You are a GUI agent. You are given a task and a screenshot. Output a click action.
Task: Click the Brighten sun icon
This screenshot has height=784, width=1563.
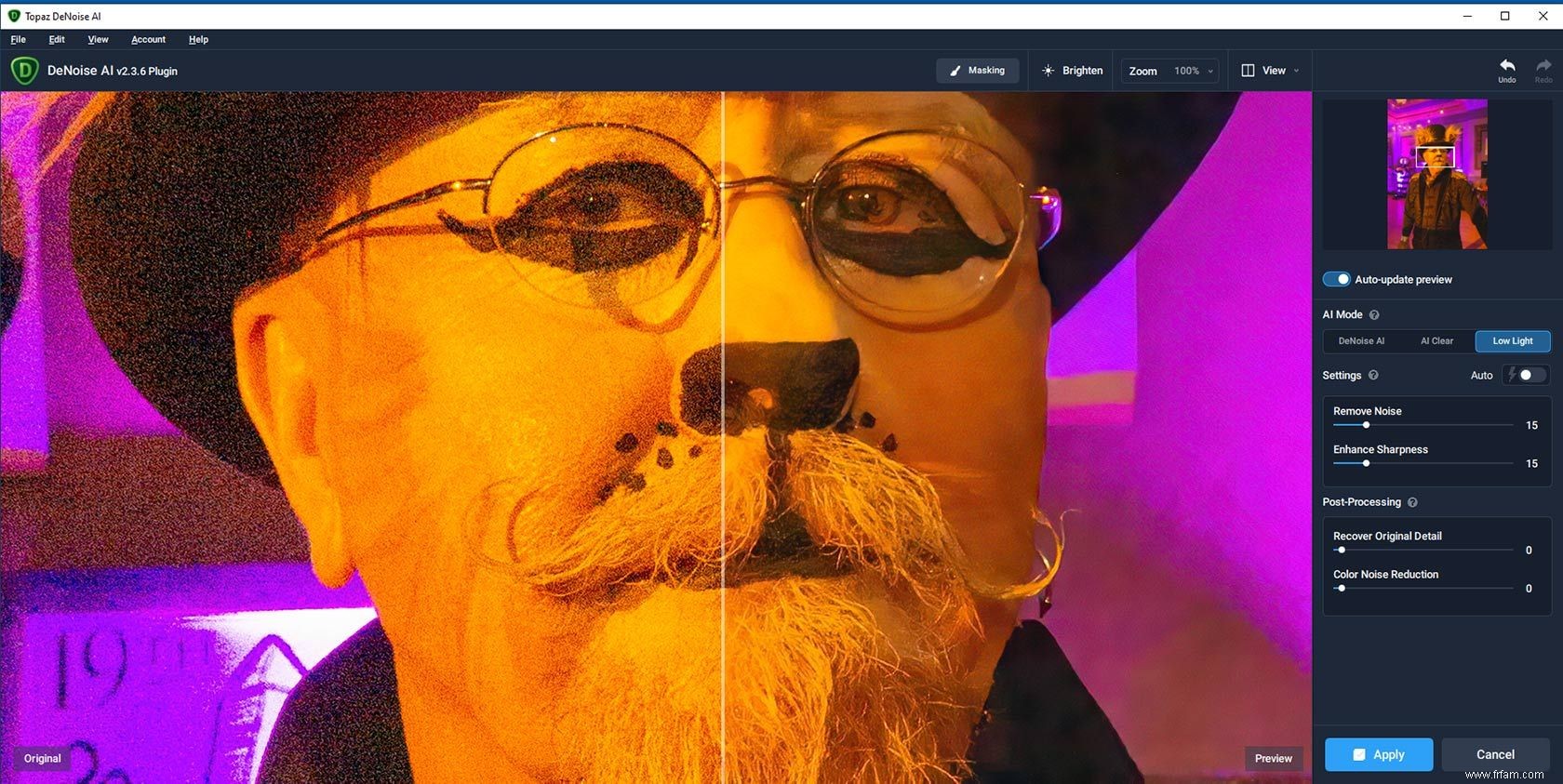(1049, 71)
